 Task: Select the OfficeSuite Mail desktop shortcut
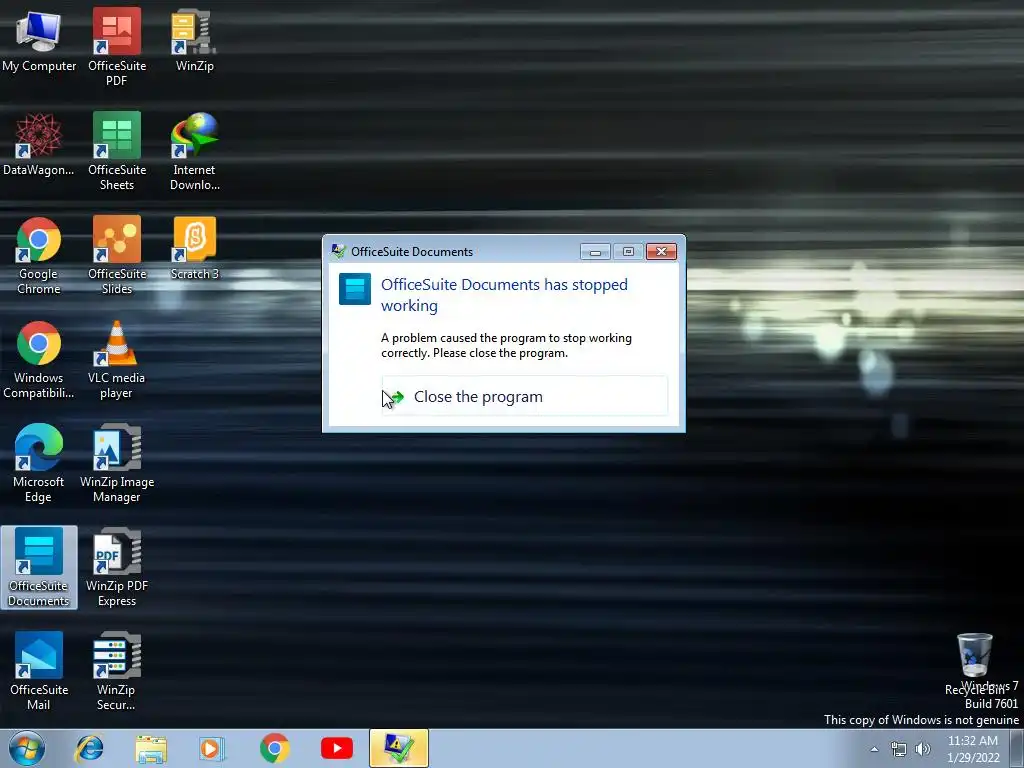tap(39, 671)
